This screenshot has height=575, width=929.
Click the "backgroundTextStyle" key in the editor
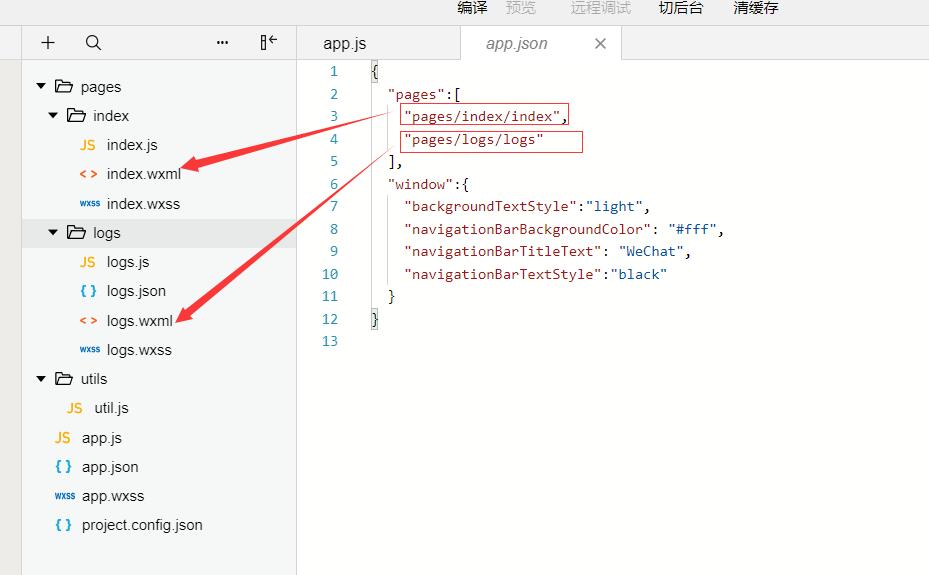(490, 207)
